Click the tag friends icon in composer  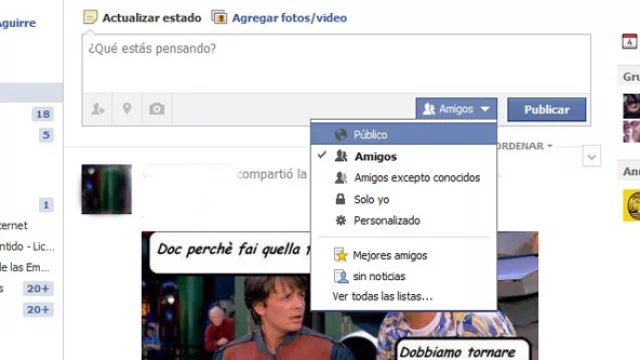tap(98, 109)
